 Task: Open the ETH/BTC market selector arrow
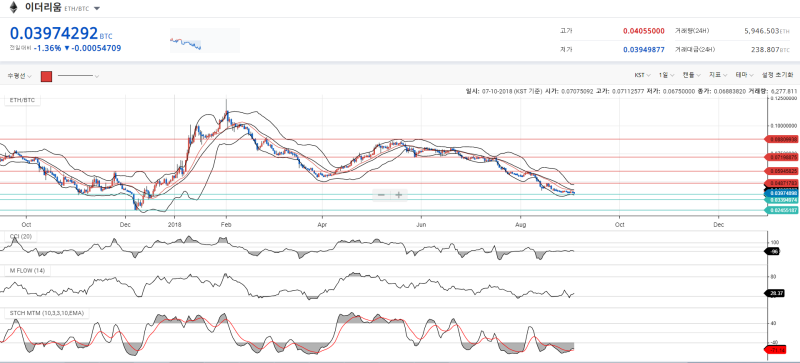(x=97, y=9)
